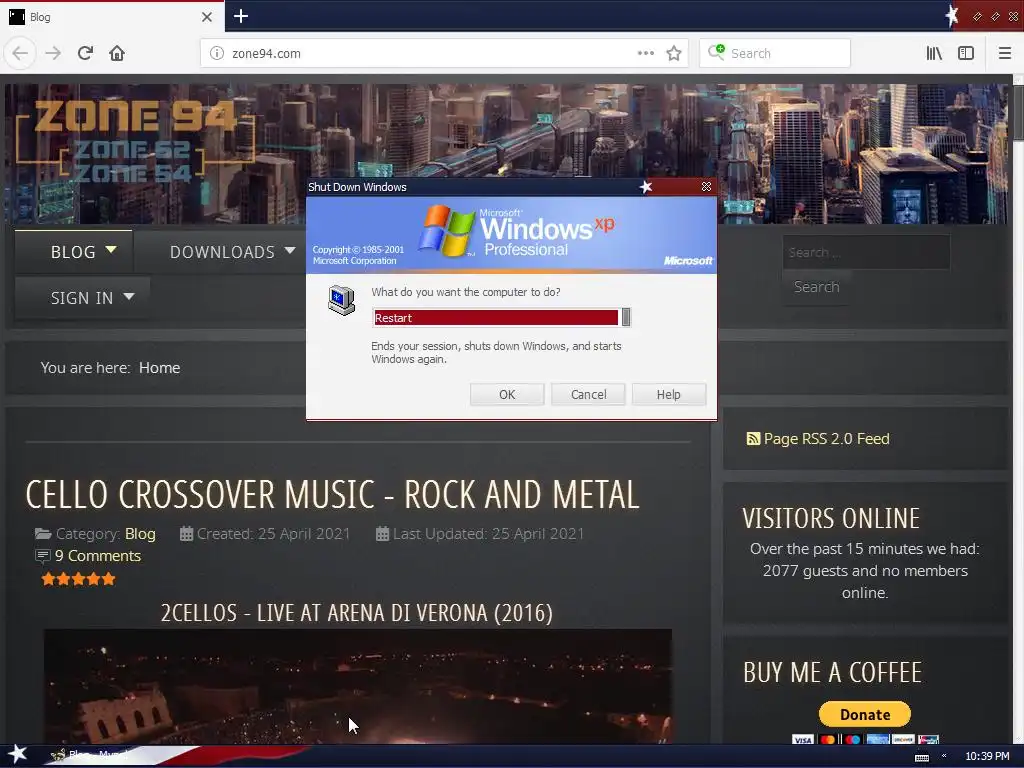Image resolution: width=1024 pixels, height=768 pixels.
Task: Click the 2CELLOS - LIVE AT ARENA DI VERONA heading
Action: [x=357, y=613]
